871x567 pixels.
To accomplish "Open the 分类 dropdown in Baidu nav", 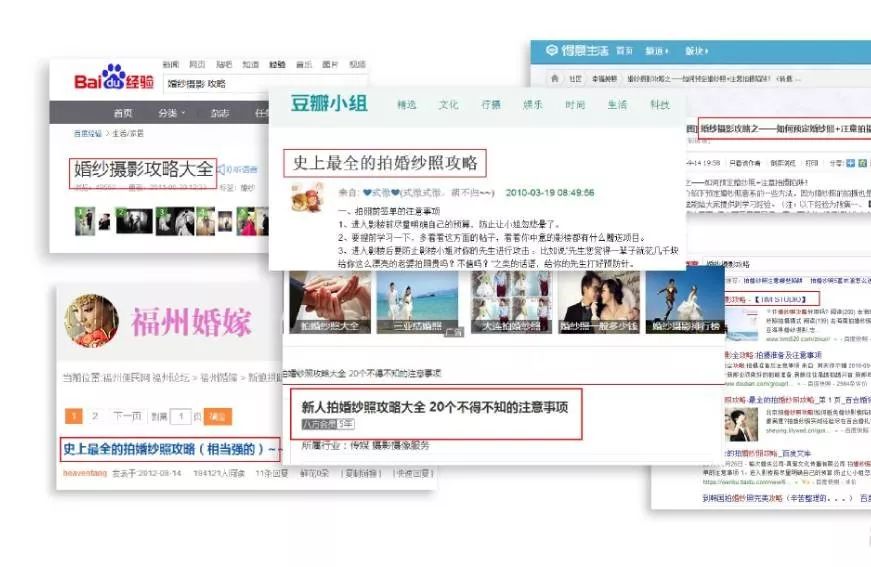I will coord(171,113).
